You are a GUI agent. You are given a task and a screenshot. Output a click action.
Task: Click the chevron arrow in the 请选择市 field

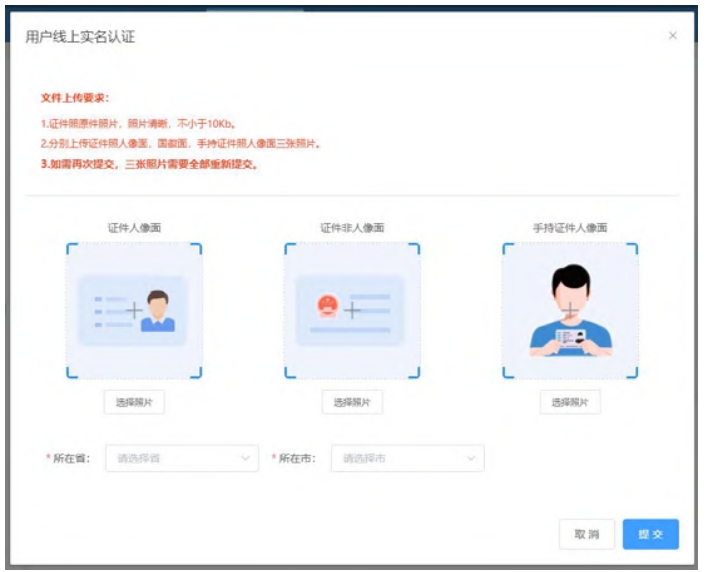[471, 459]
